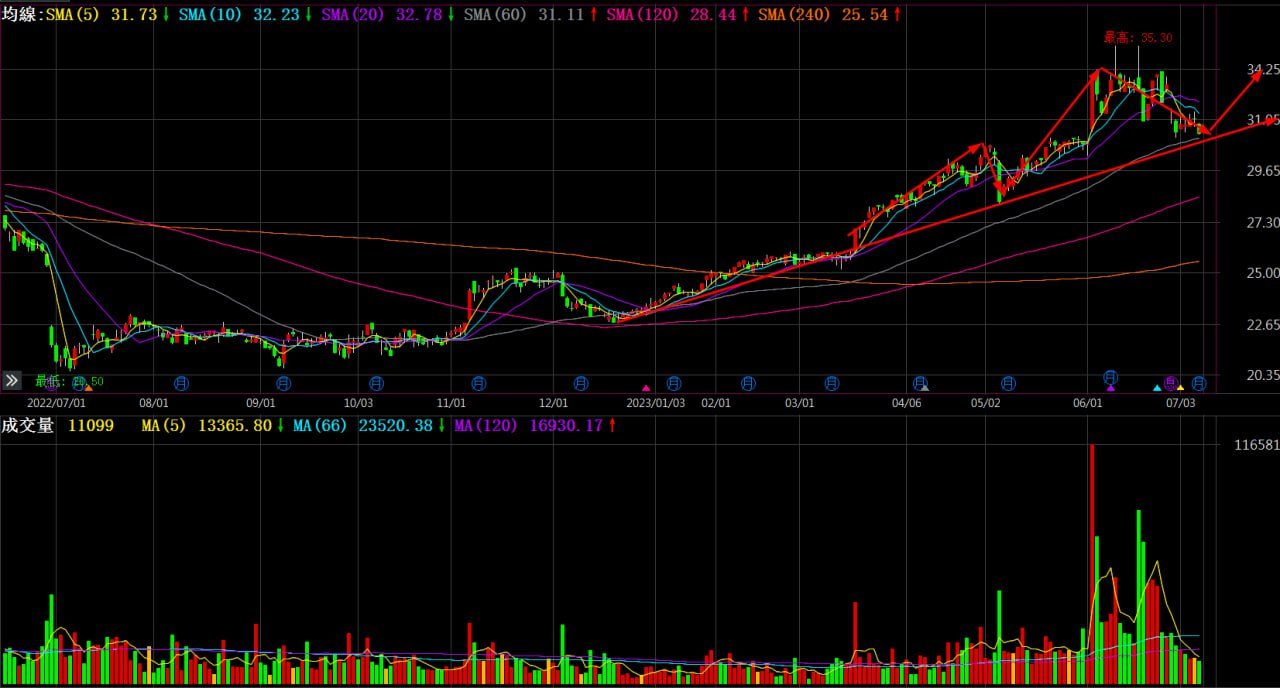Click the monthly marker icon near 10/03
This screenshot has width=1280, height=688.
pyautogui.click(x=376, y=382)
